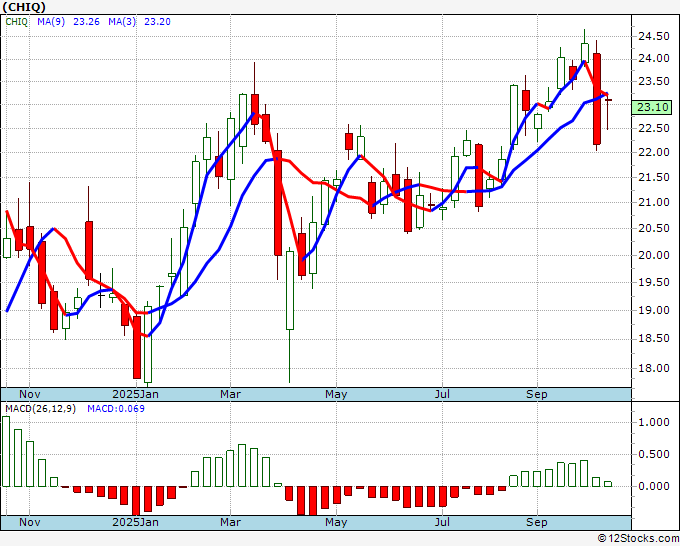This screenshot has width=680, height=546.
Task: Click the last small green MACD bar
Action: click(x=608, y=484)
